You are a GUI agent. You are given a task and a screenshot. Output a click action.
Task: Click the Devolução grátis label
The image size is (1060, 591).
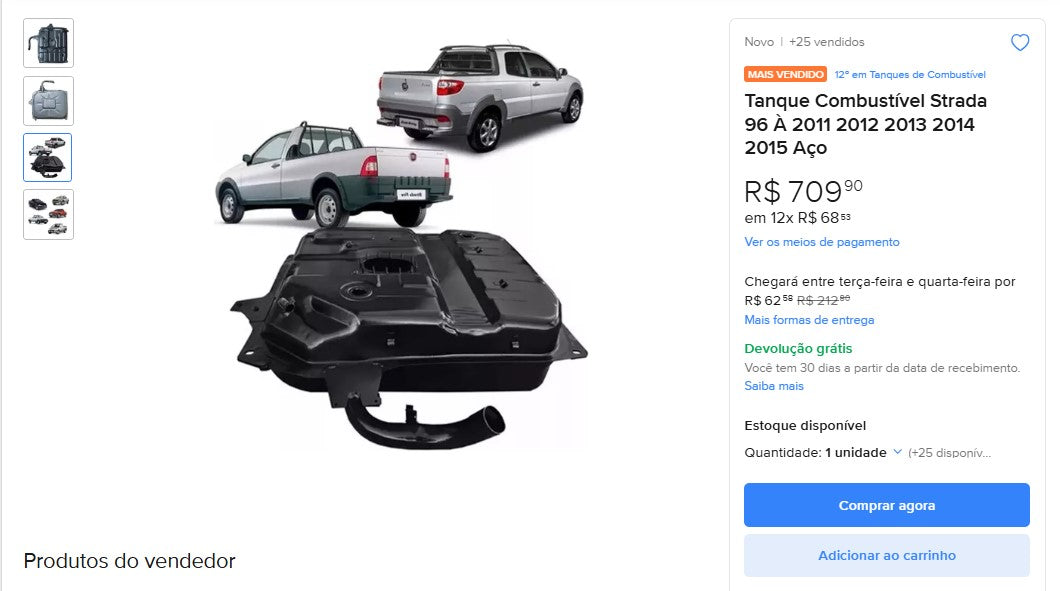pos(798,349)
